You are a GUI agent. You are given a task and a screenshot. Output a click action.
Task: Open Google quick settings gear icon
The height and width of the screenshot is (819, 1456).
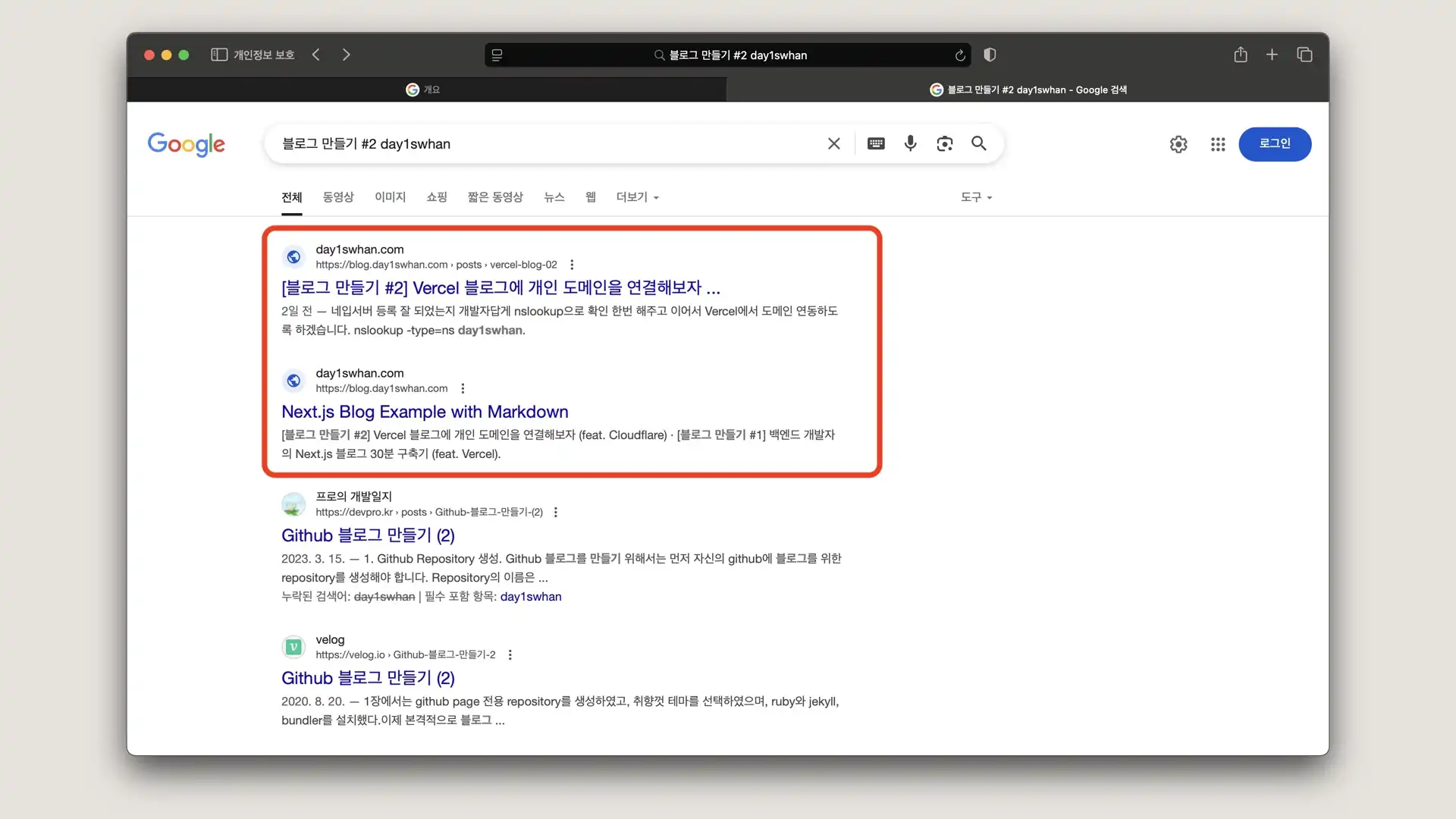[x=1178, y=144]
